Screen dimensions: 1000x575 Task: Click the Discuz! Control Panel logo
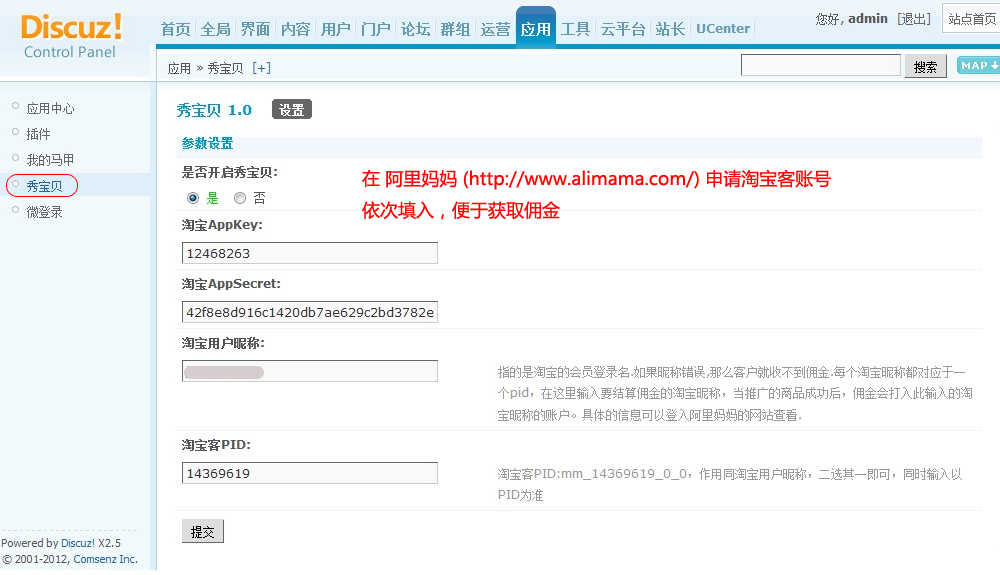[71, 36]
